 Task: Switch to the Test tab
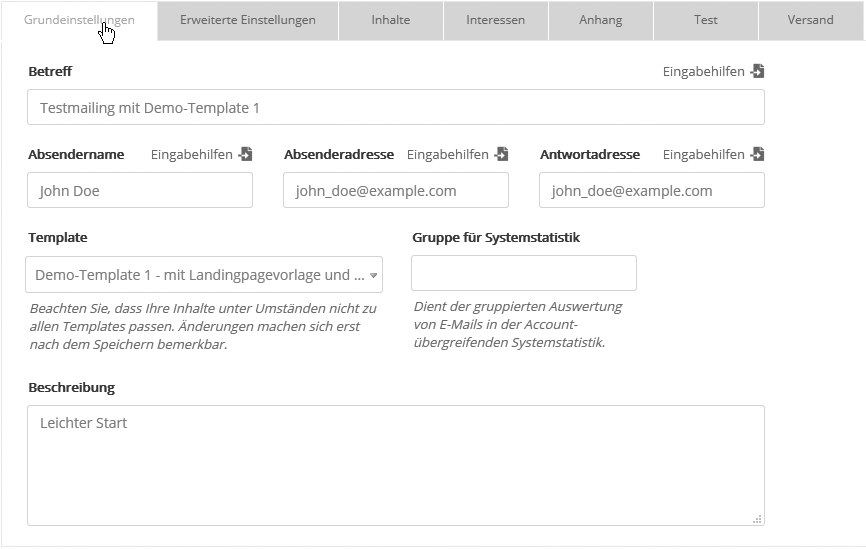click(x=705, y=20)
